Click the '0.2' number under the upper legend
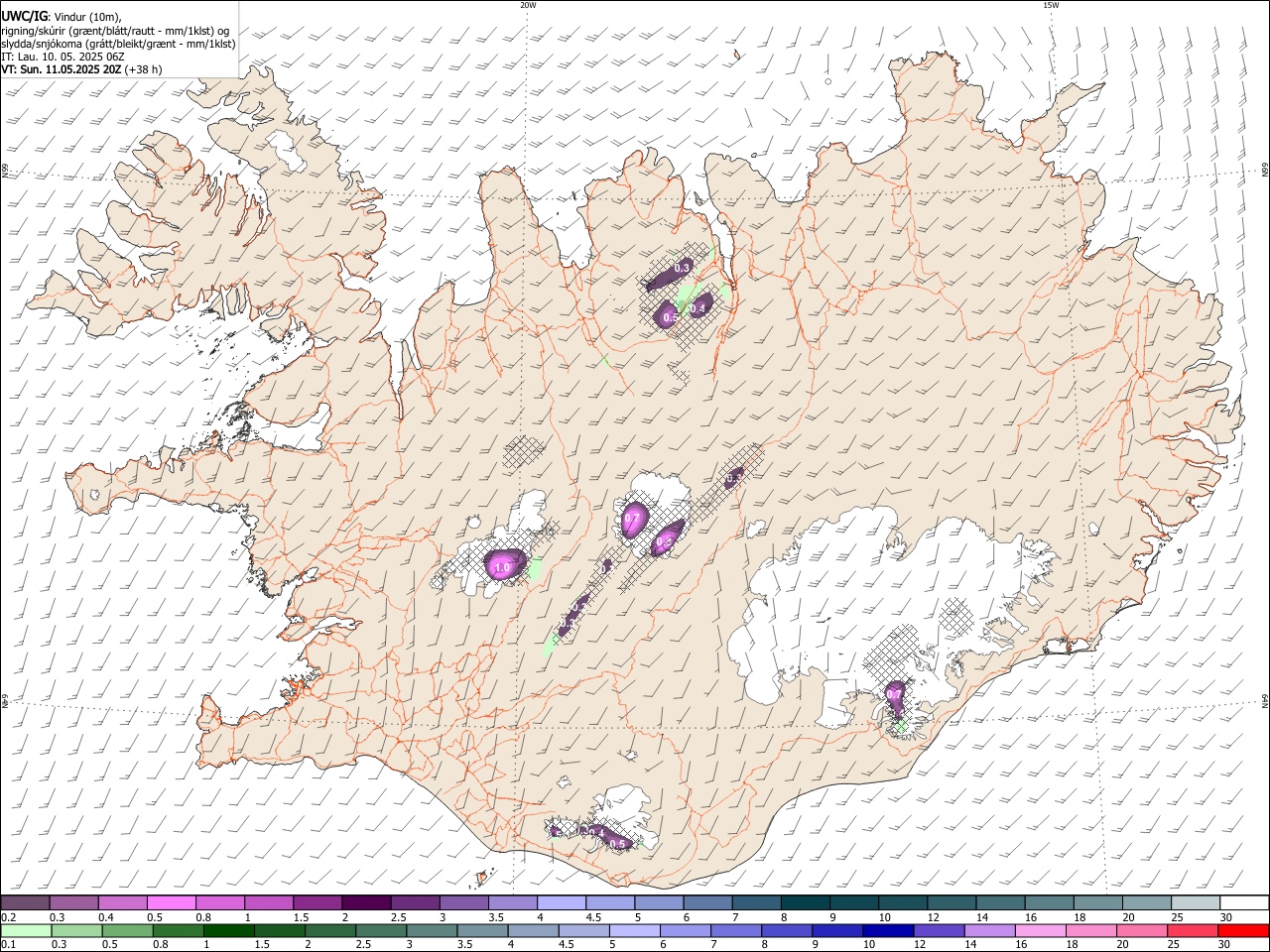 [9, 917]
